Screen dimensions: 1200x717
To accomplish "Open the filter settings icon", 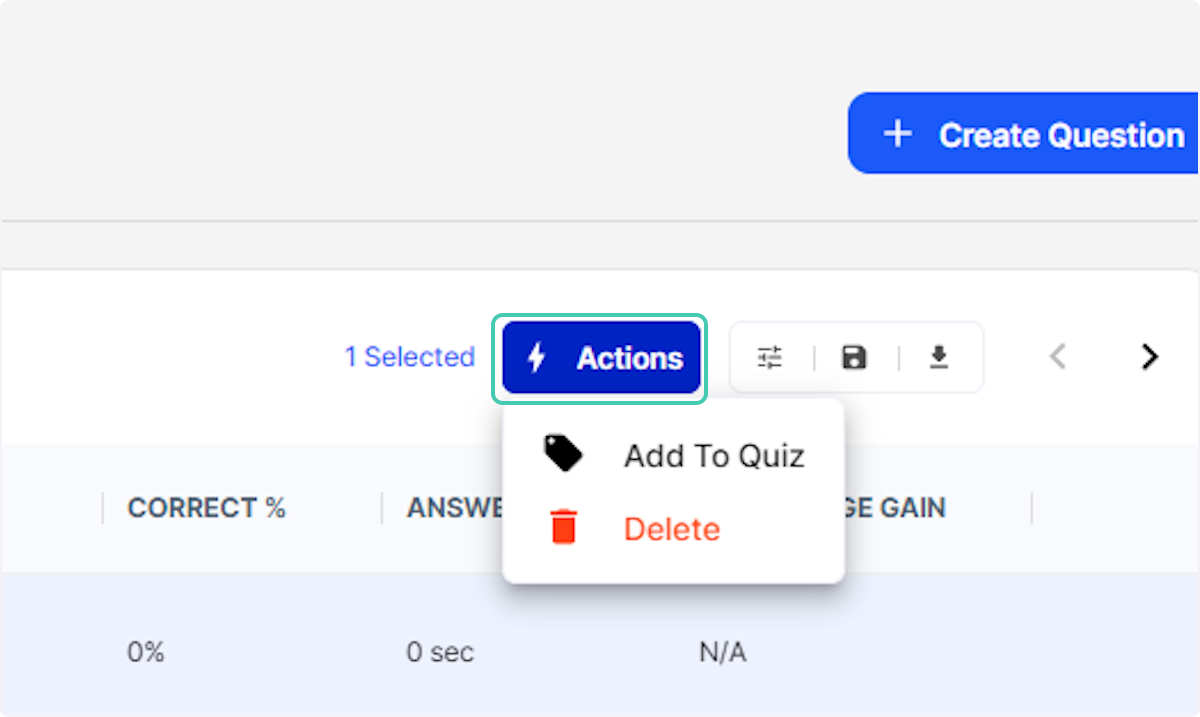I will (770, 357).
